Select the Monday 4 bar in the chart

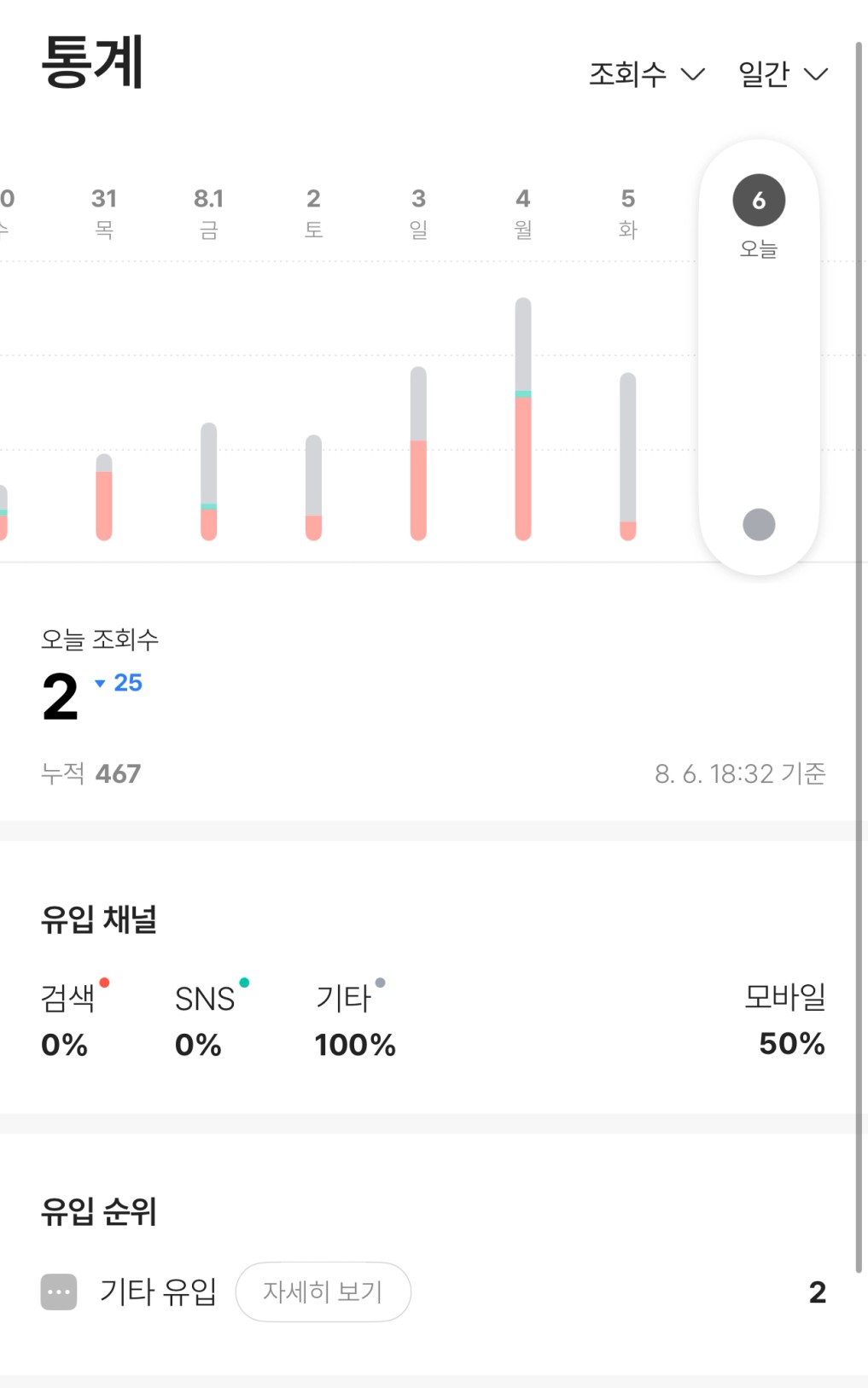(x=523, y=419)
